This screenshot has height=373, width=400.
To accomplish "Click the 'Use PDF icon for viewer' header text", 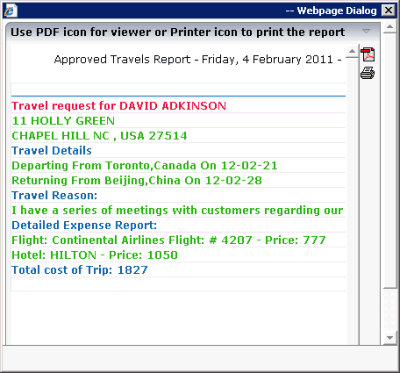I will [x=178, y=32].
